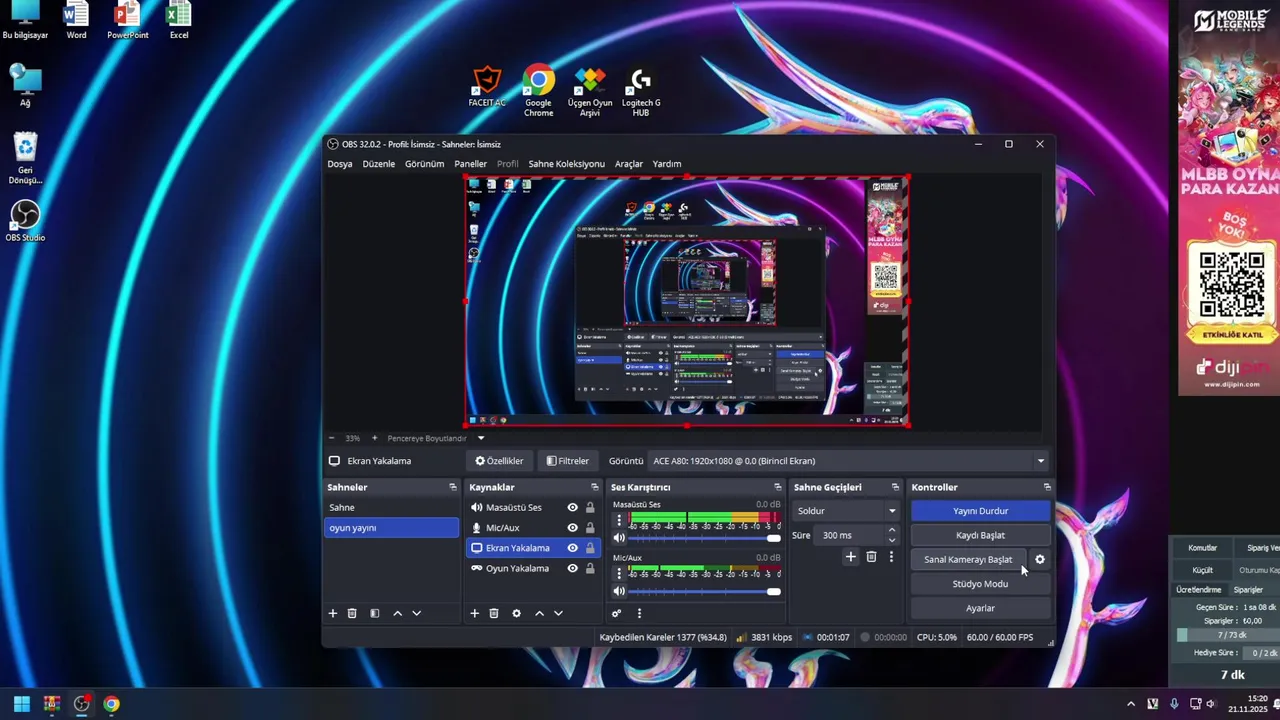Click Kaydı Başlat to start recording
The height and width of the screenshot is (720, 1280).
point(980,535)
